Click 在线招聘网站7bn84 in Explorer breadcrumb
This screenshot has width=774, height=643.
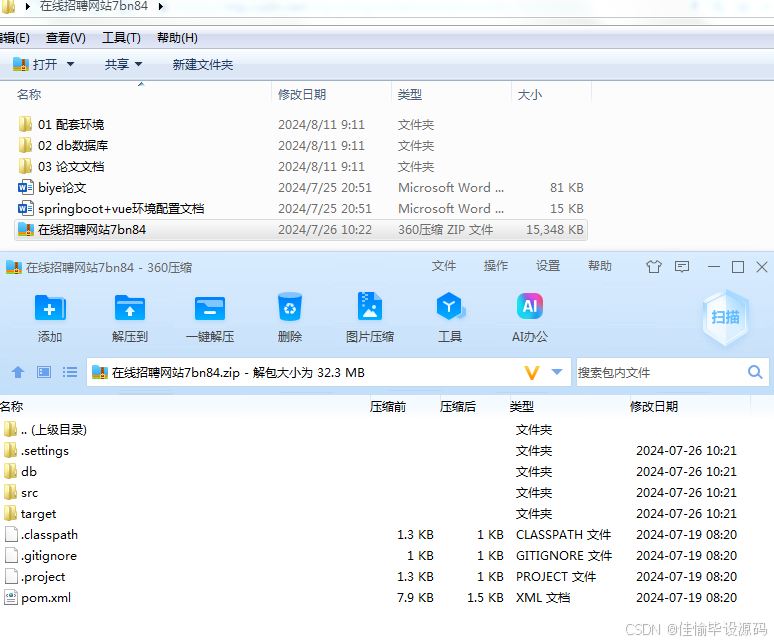pyautogui.click(x=94, y=6)
